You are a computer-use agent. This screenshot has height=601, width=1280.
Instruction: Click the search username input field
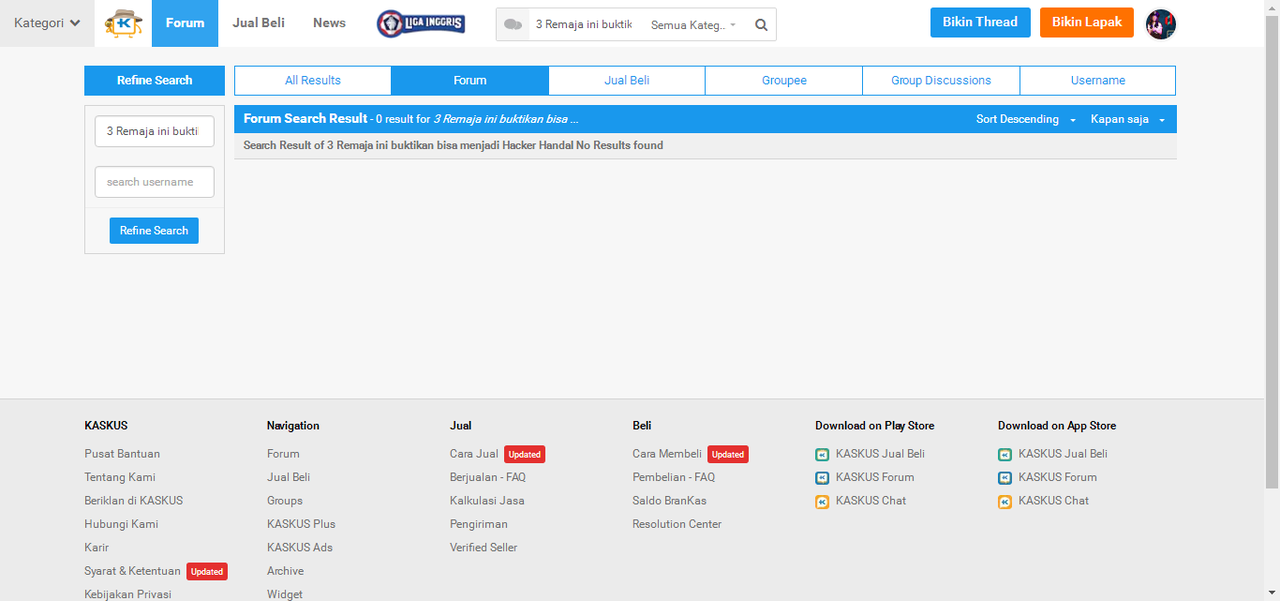[155, 182]
